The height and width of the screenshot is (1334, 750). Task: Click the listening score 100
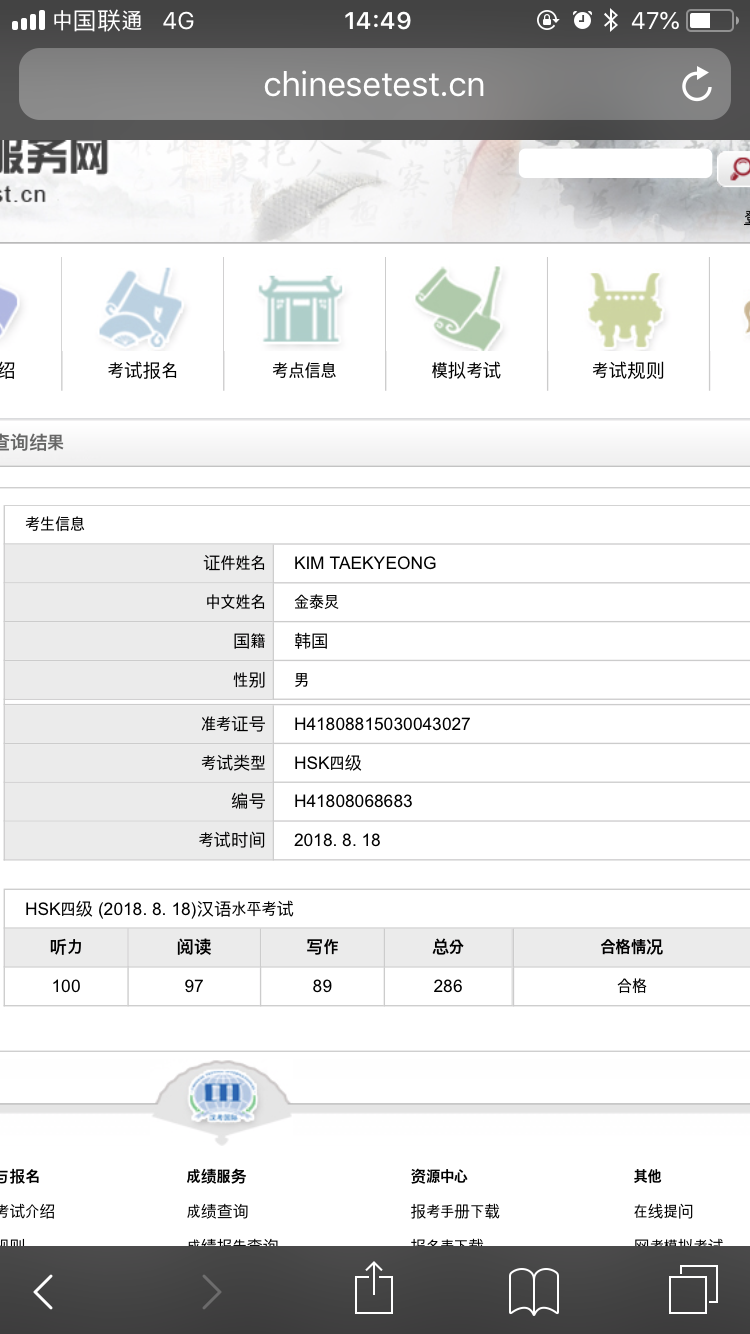coord(66,986)
